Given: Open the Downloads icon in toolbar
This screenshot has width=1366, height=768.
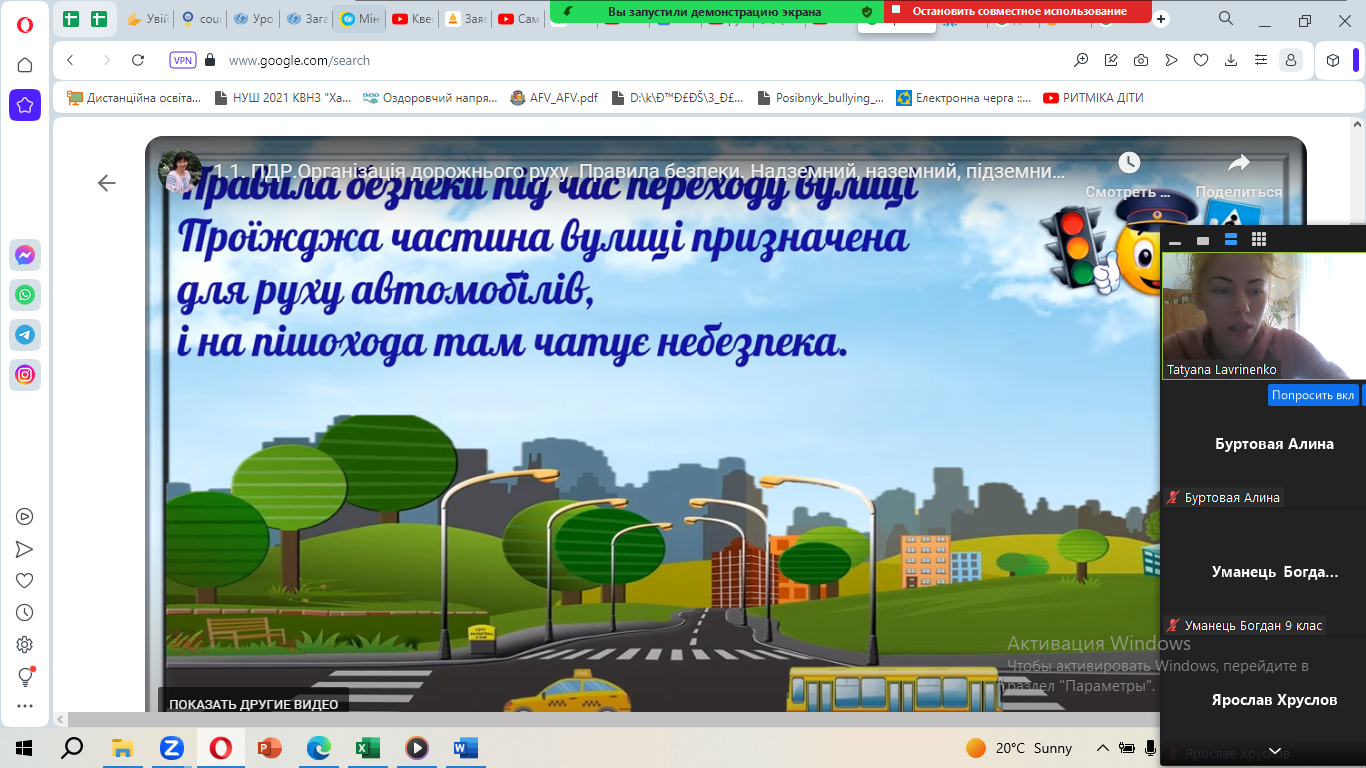Looking at the screenshot, I should pyautogui.click(x=1231, y=60).
